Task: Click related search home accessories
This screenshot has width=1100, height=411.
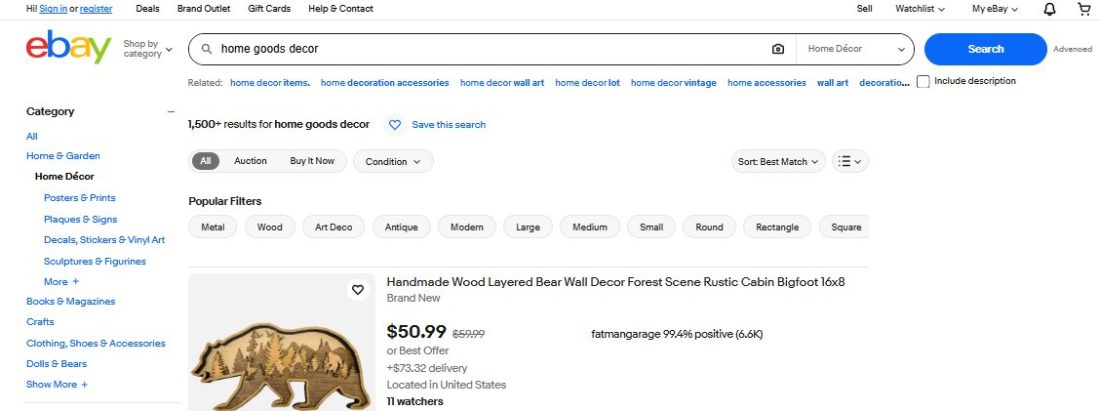Action: click(x=767, y=83)
